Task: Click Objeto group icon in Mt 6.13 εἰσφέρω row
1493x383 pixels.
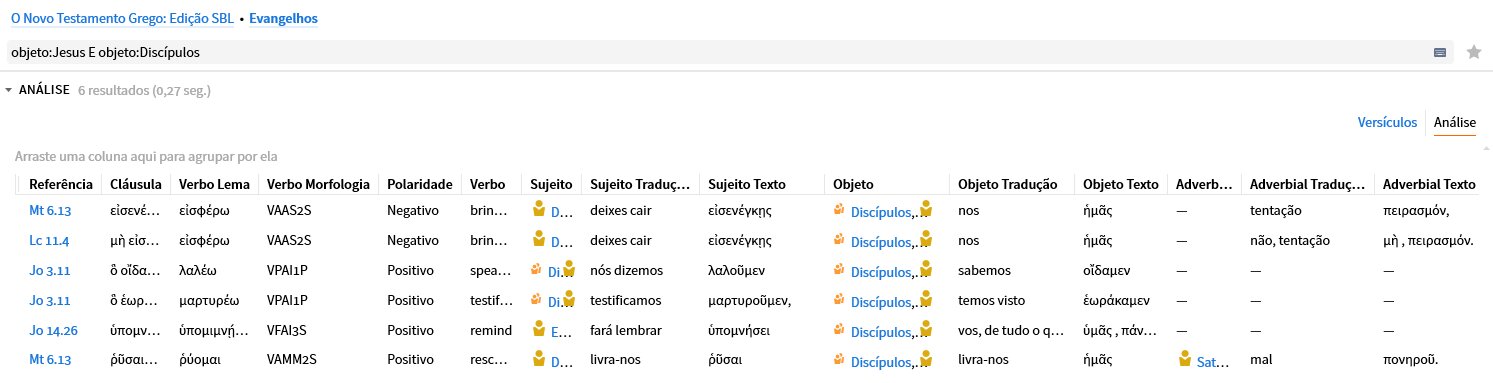Action: 839,210
